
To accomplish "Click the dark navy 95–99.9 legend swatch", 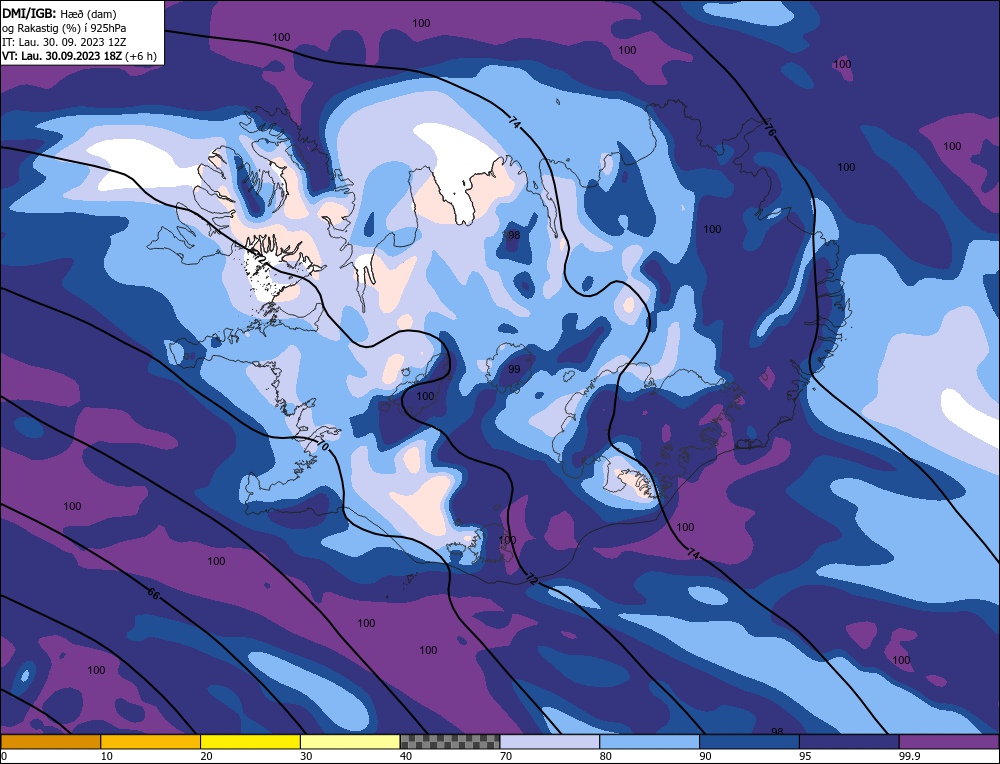I will point(849,742).
